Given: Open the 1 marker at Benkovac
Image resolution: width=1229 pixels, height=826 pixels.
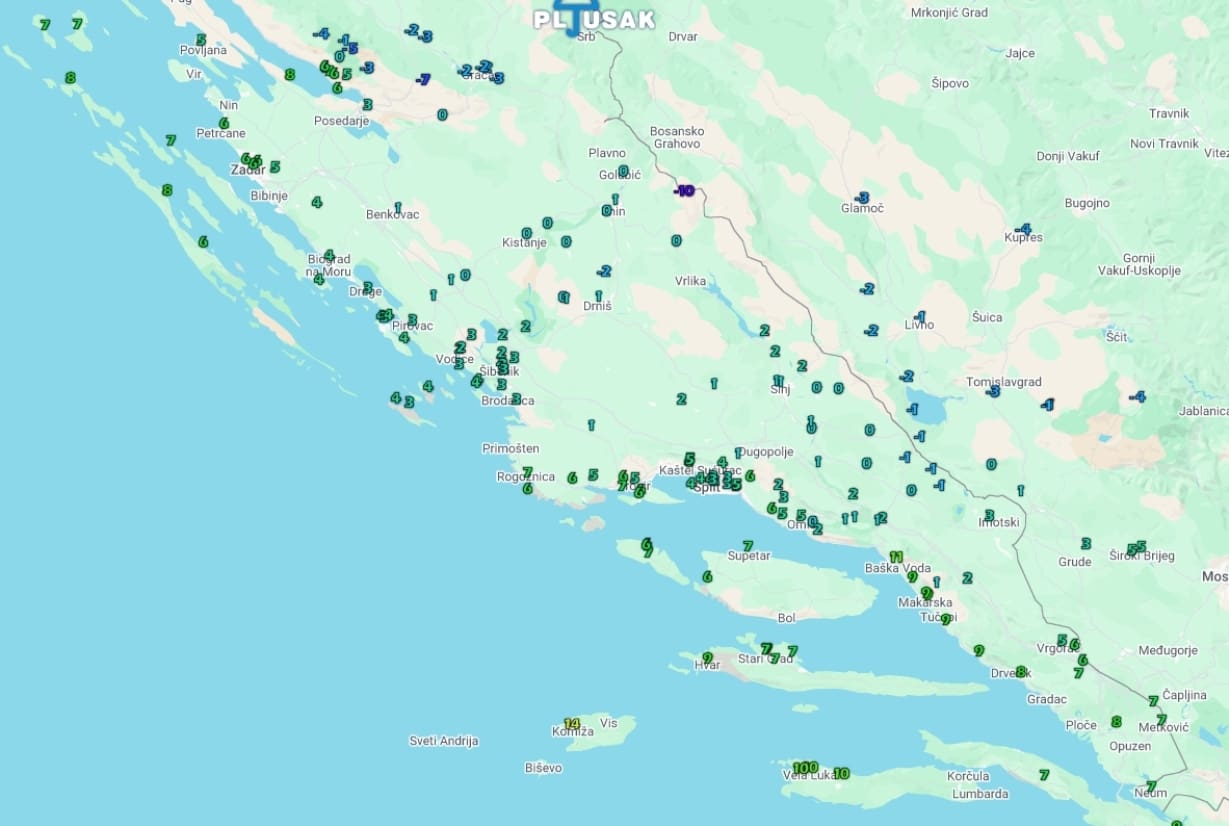Looking at the screenshot, I should (x=397, y=208).
